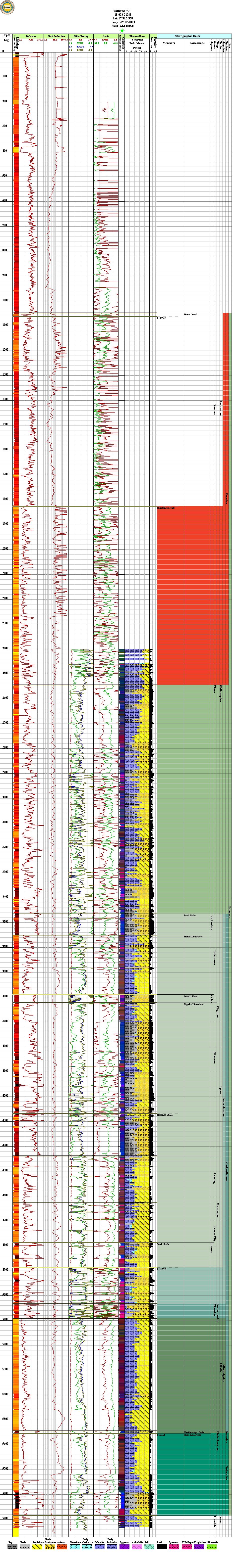Click the Severy Shale label
The width and height of the screenshot is (244, 1568).
tap(190, 996)
